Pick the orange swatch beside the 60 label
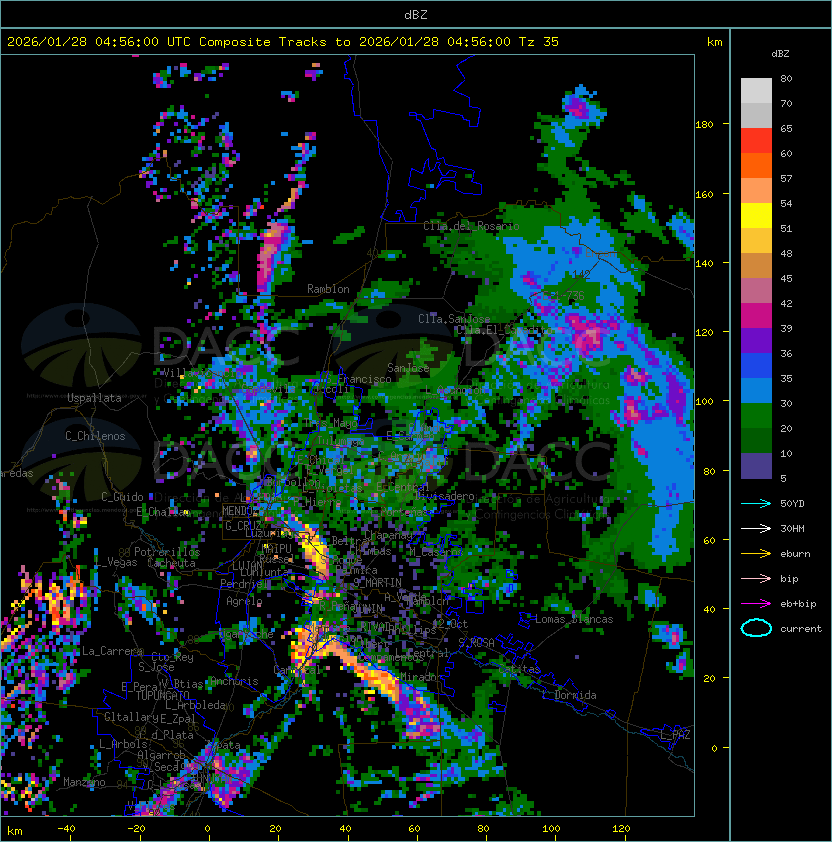This screenshot has width=832, height=842. coord(756,165)
